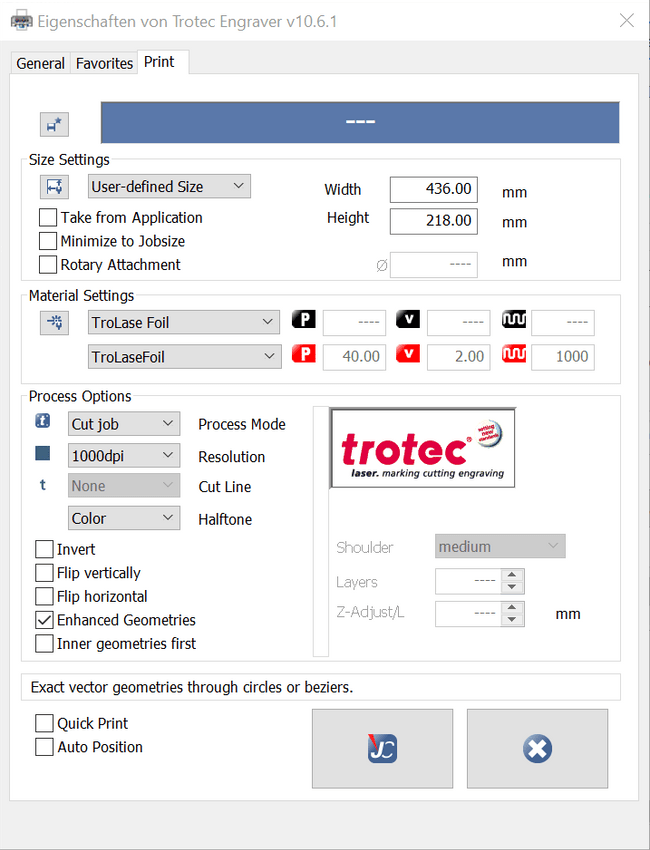Open the Favorites tab
This screenshot has height=850, width=650.
[x=105, y=63]
